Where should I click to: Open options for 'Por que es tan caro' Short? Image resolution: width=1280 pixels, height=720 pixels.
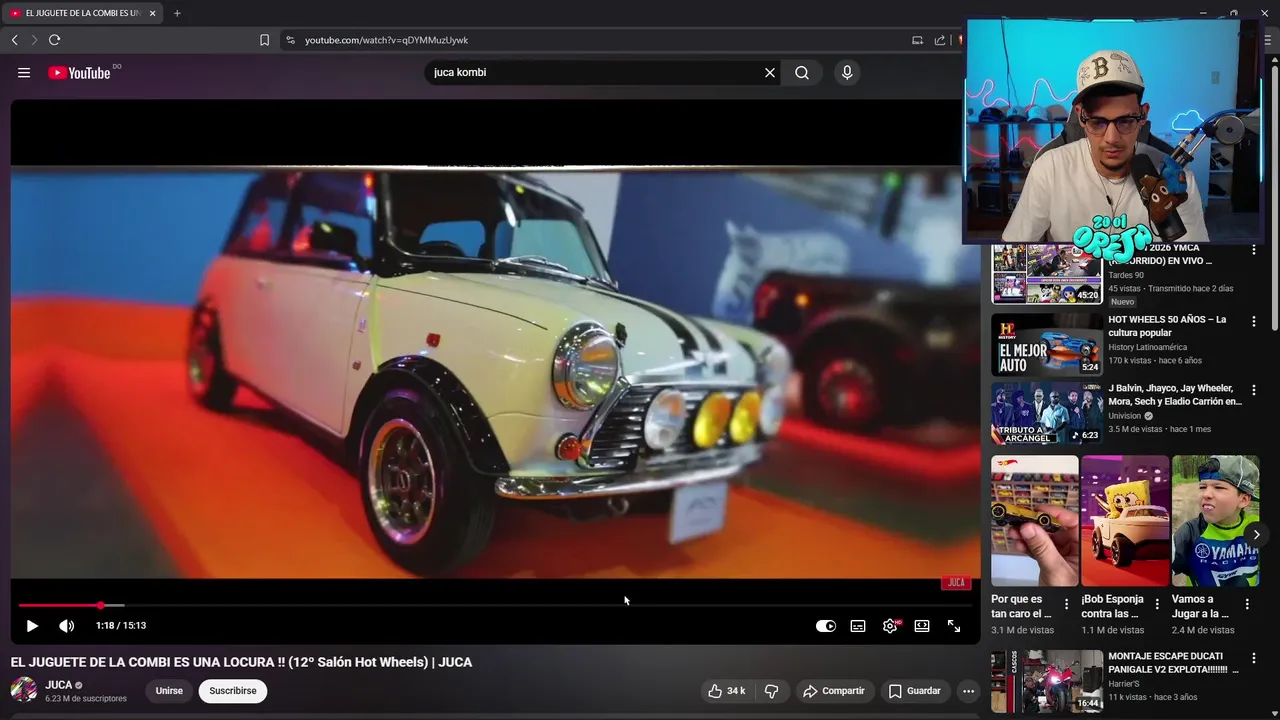[1066, 604]
